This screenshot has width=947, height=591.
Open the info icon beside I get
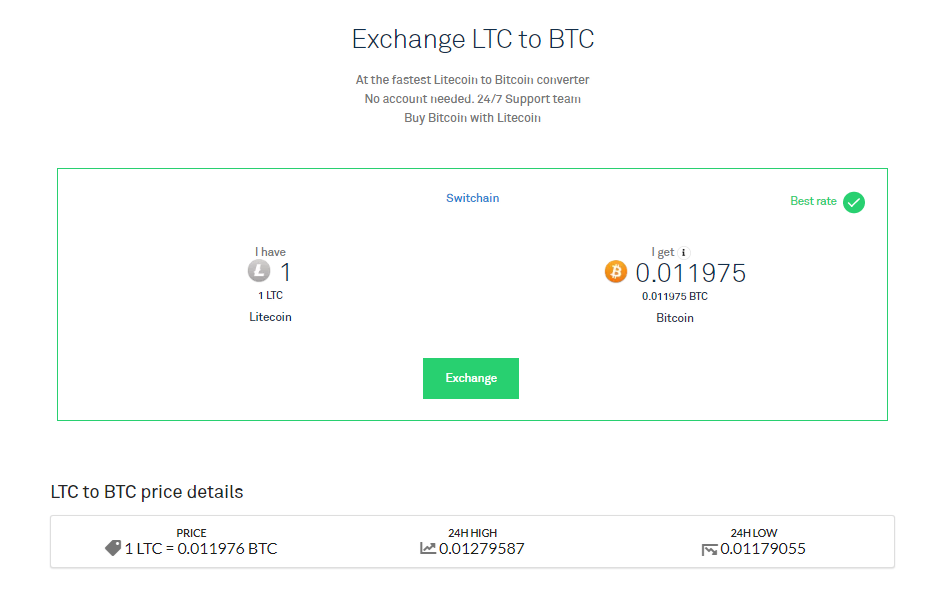[x=683, y=253]
